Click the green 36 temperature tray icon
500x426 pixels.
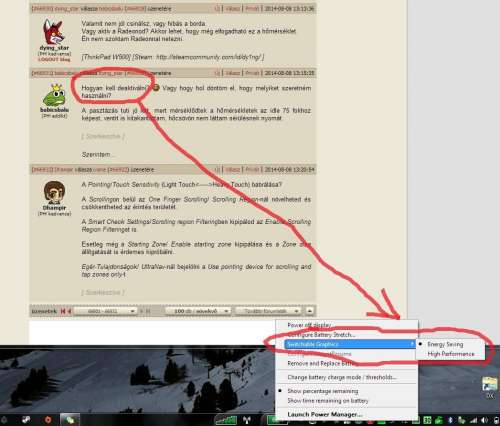tap(427, 420)
